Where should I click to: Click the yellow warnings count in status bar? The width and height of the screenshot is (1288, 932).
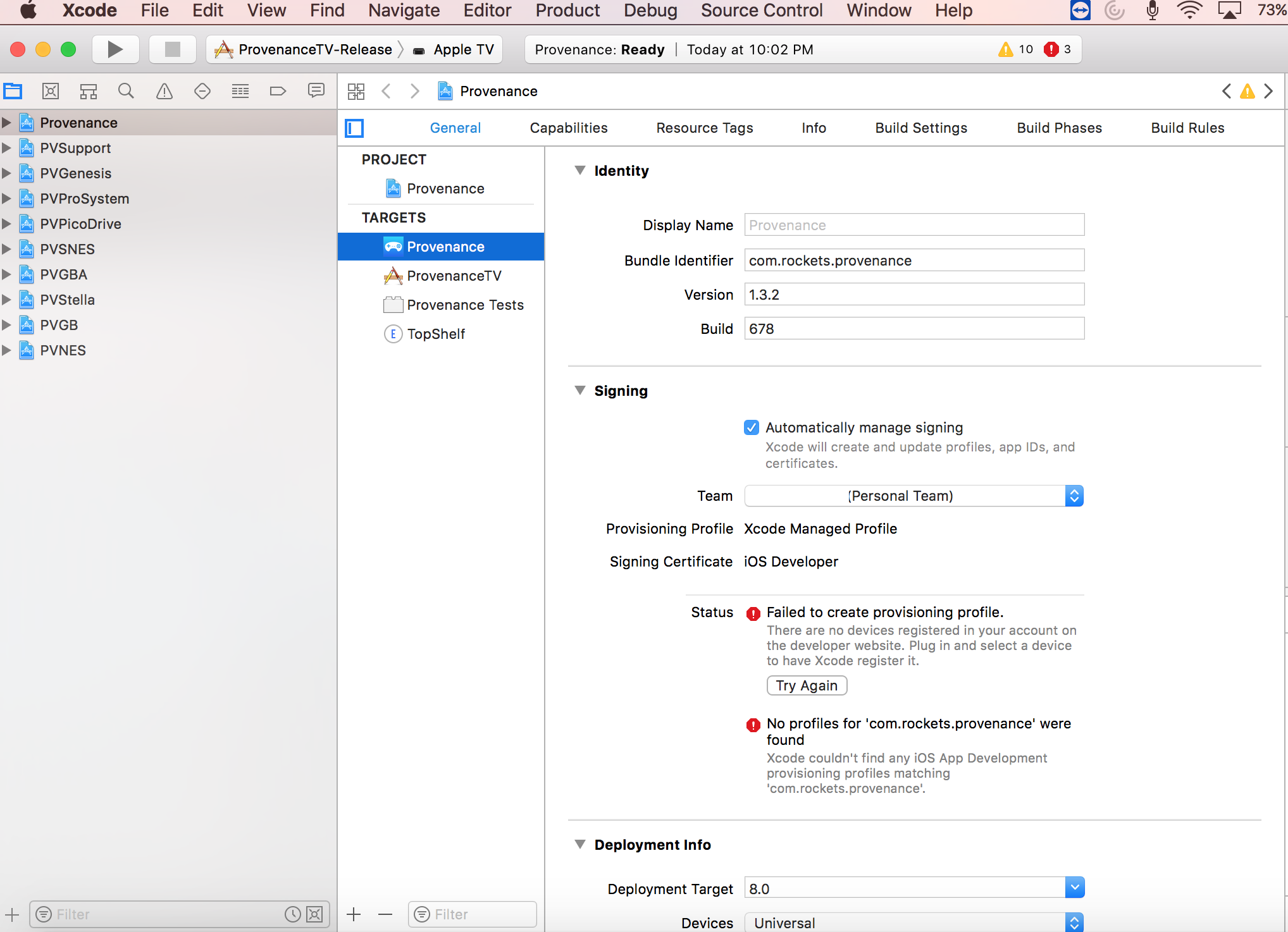[x=1016, y=49]
